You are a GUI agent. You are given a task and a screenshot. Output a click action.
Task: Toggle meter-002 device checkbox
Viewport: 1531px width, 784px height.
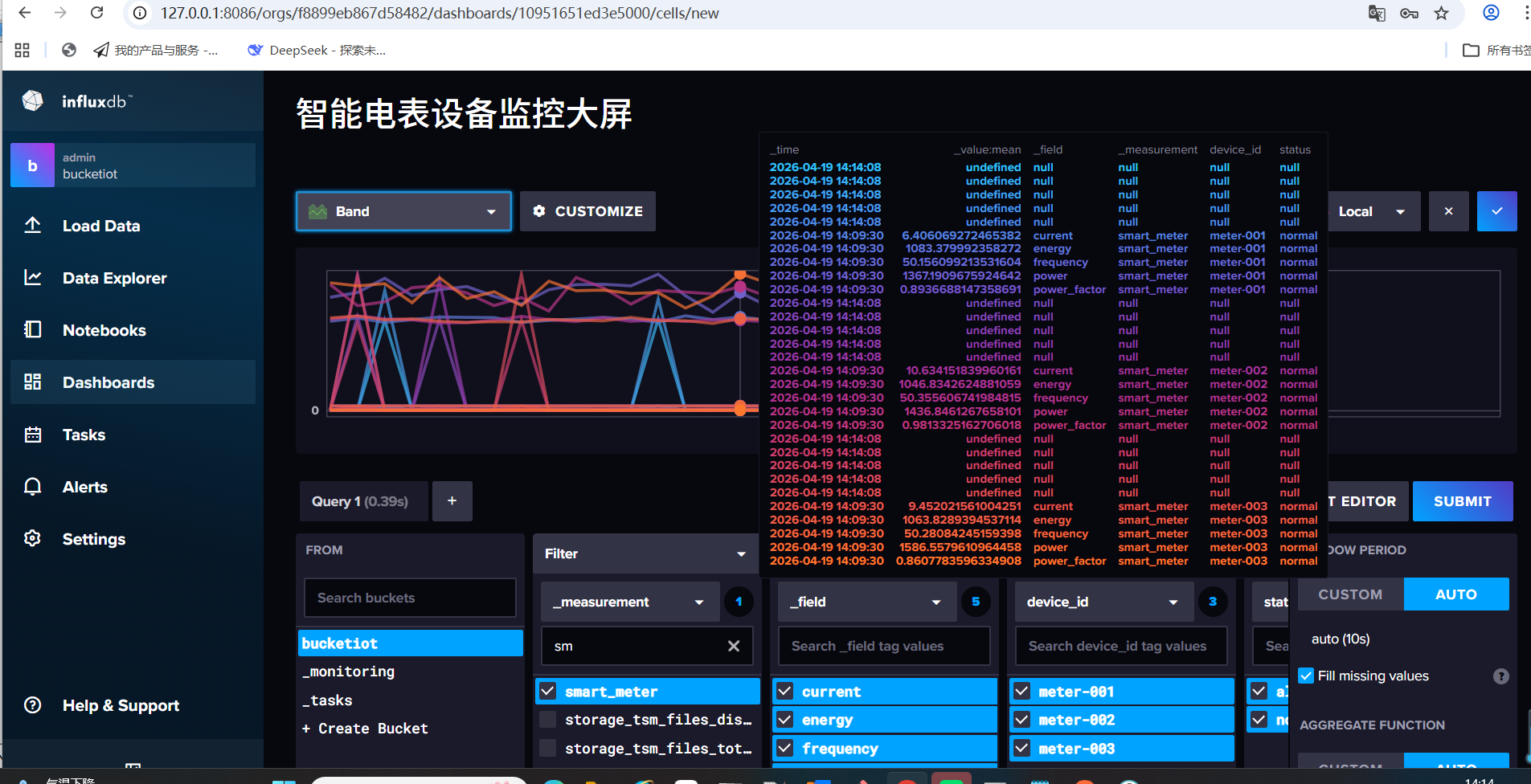tap(1022, 720)
